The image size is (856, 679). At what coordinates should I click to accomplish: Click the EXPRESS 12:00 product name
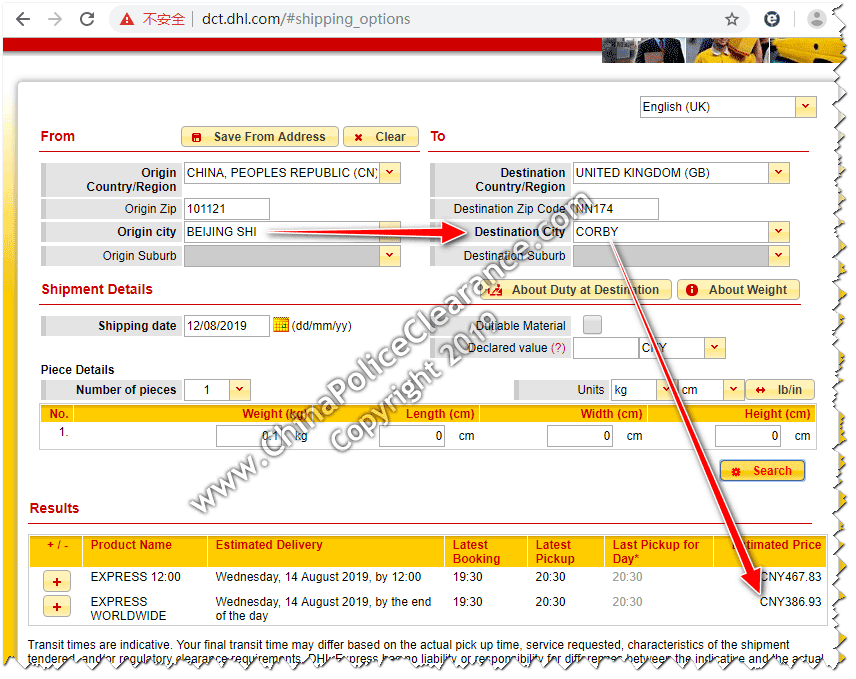(x=135, y=577)
